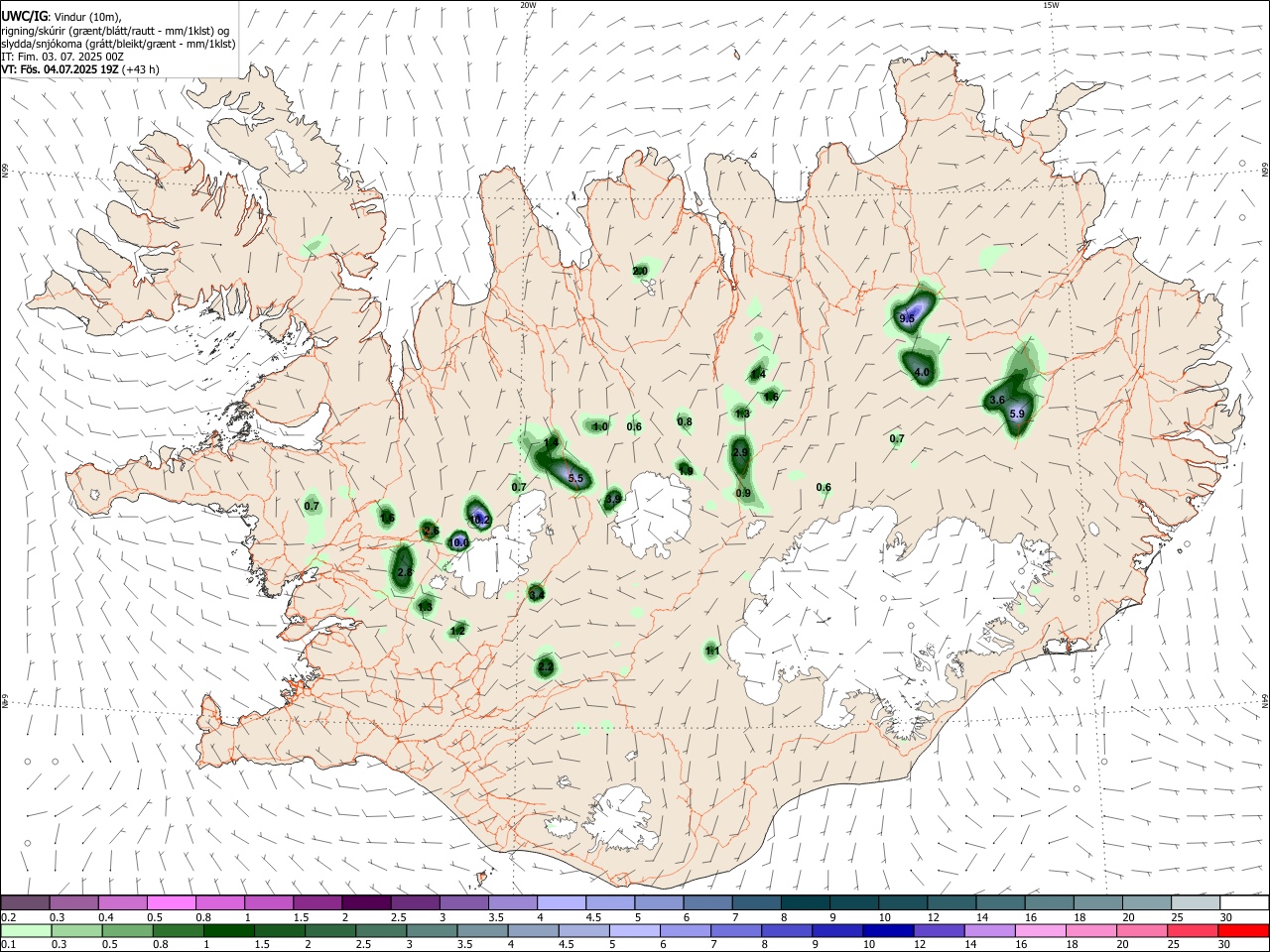Click the darkest purple swatch in snow scale
This screenshot has width=1270, height=952.
[x=366, y=902]
